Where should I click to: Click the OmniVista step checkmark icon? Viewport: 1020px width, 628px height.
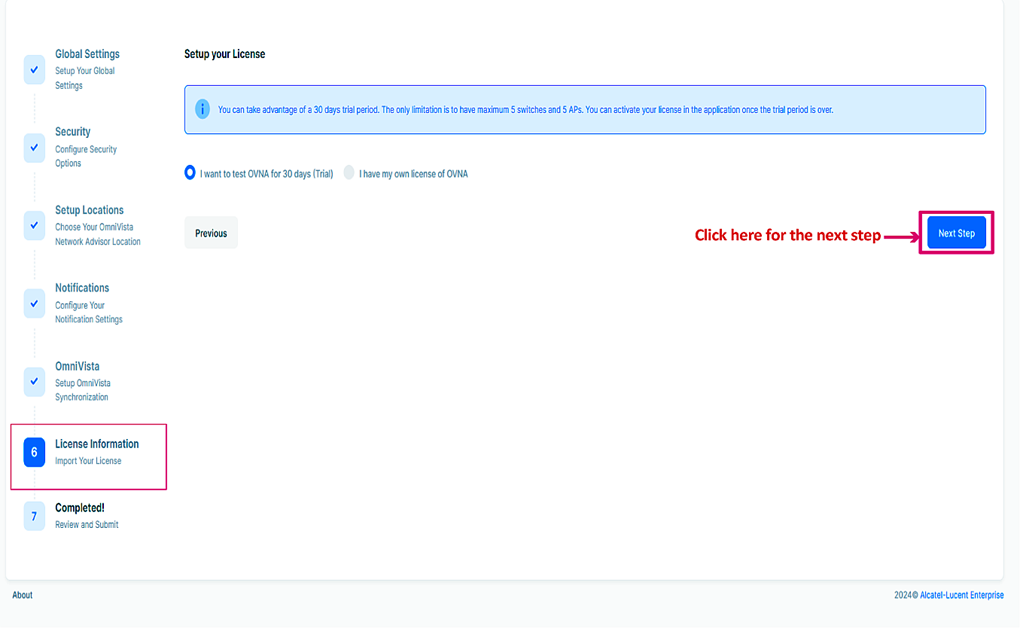pos(34,382)
